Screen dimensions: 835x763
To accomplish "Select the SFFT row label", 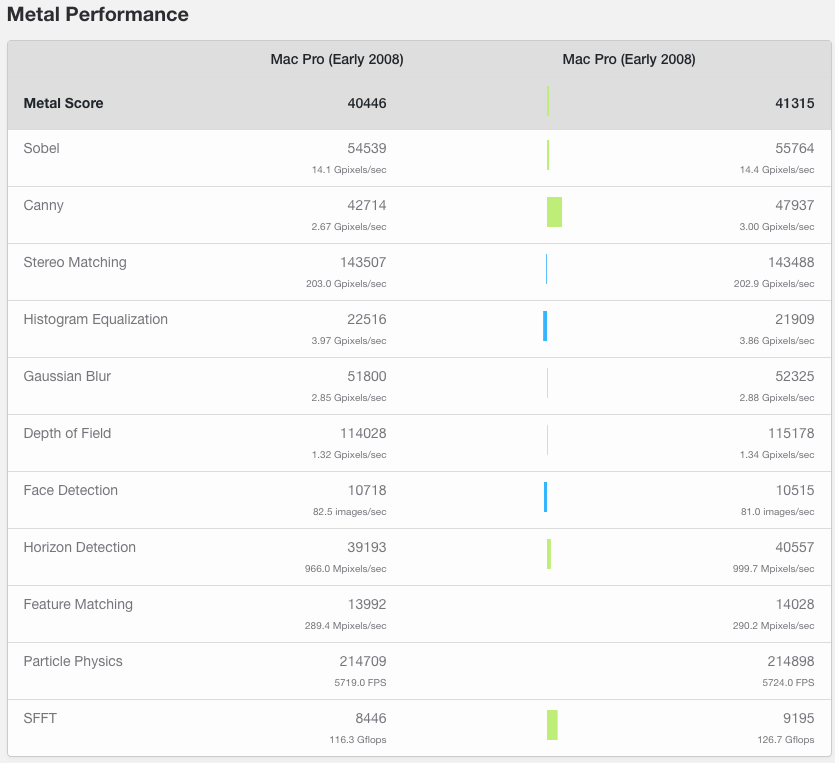I will point(40,718).
